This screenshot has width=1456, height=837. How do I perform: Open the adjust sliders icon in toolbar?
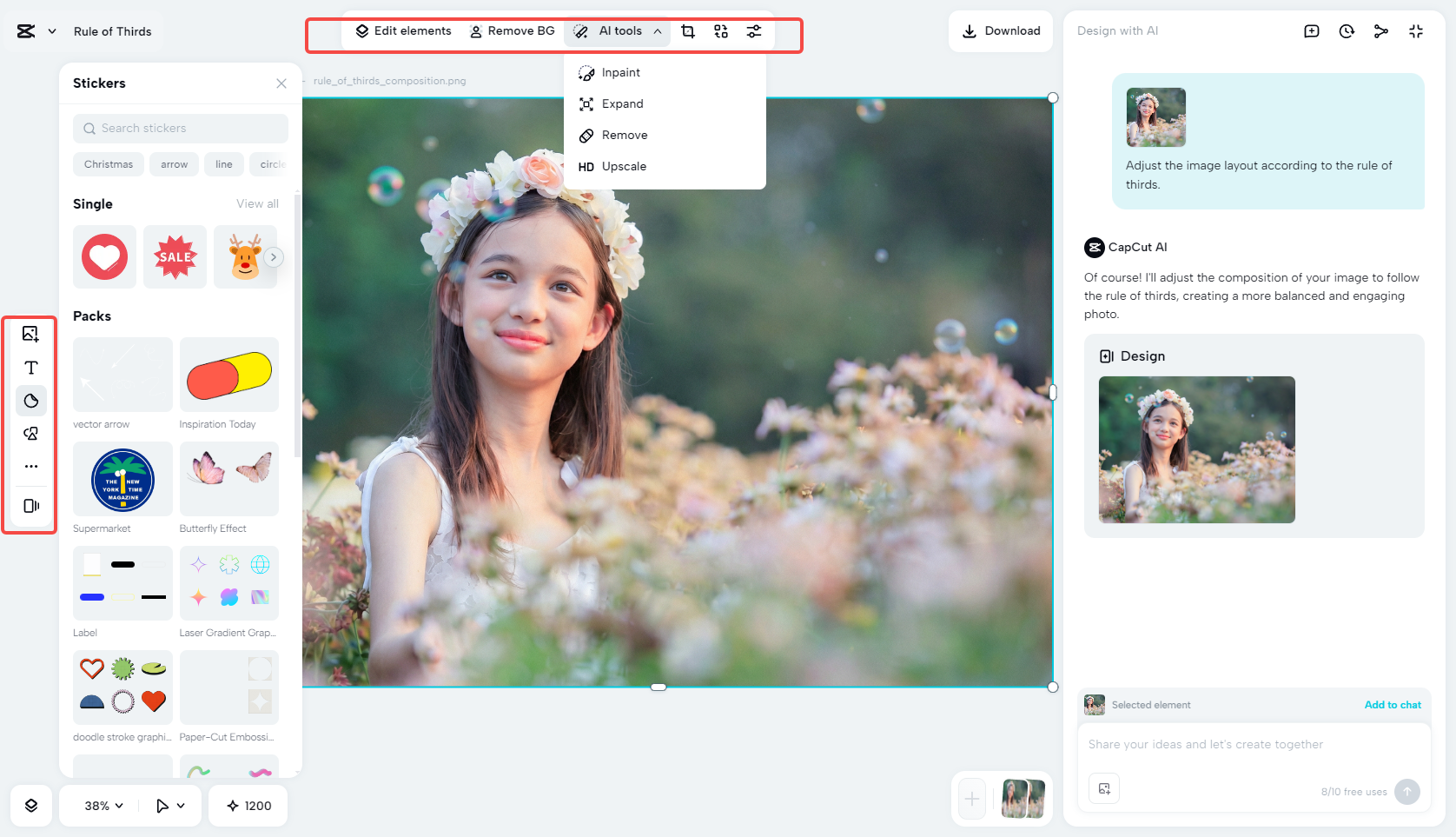754,31
